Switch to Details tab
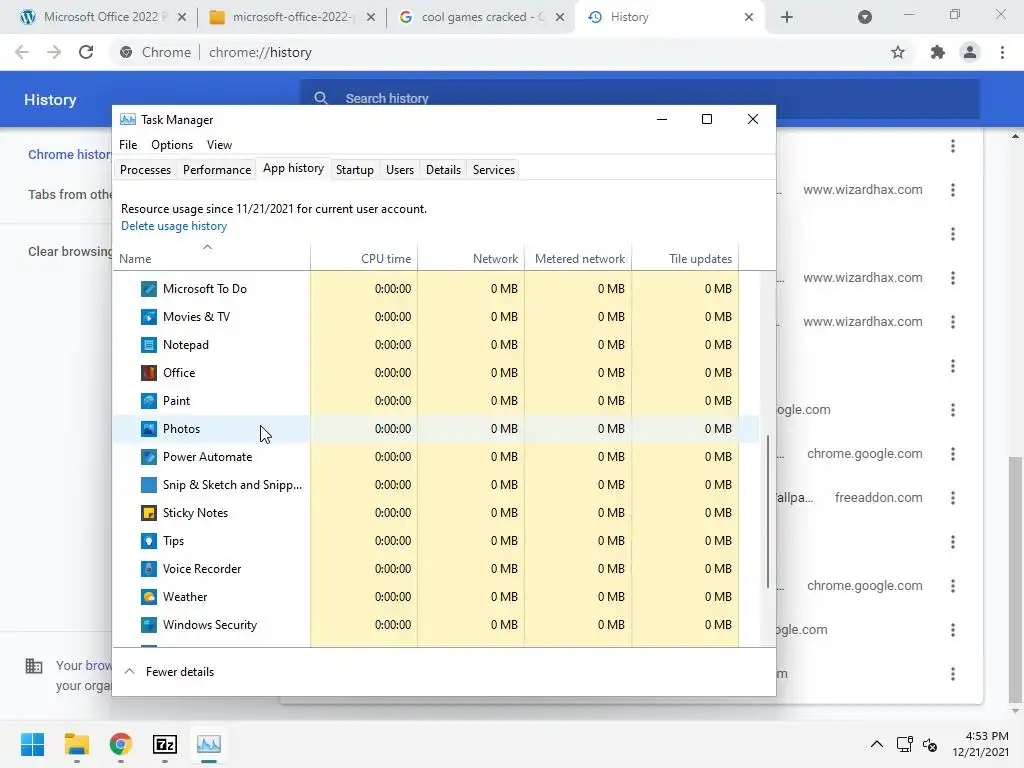 coord(443,170)
